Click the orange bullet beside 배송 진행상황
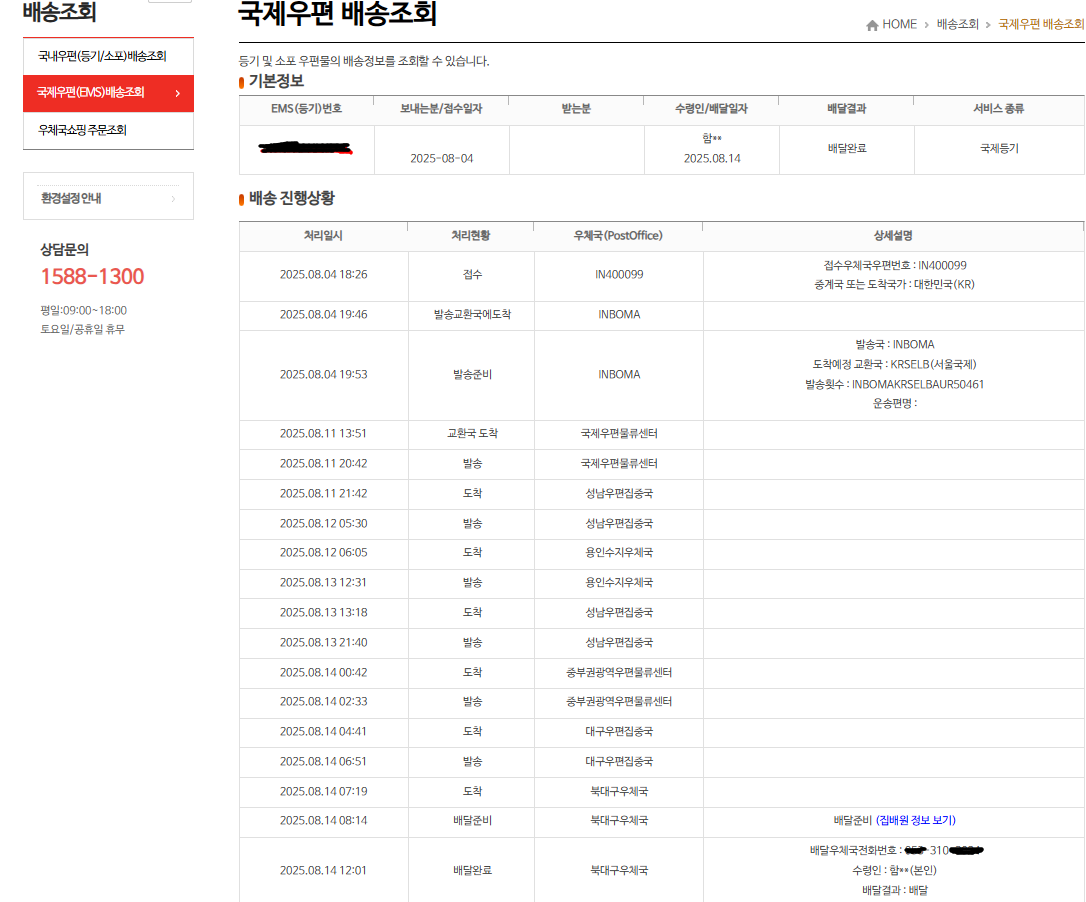Viewport: 1086px width, 902px height. tap(241, 200)
